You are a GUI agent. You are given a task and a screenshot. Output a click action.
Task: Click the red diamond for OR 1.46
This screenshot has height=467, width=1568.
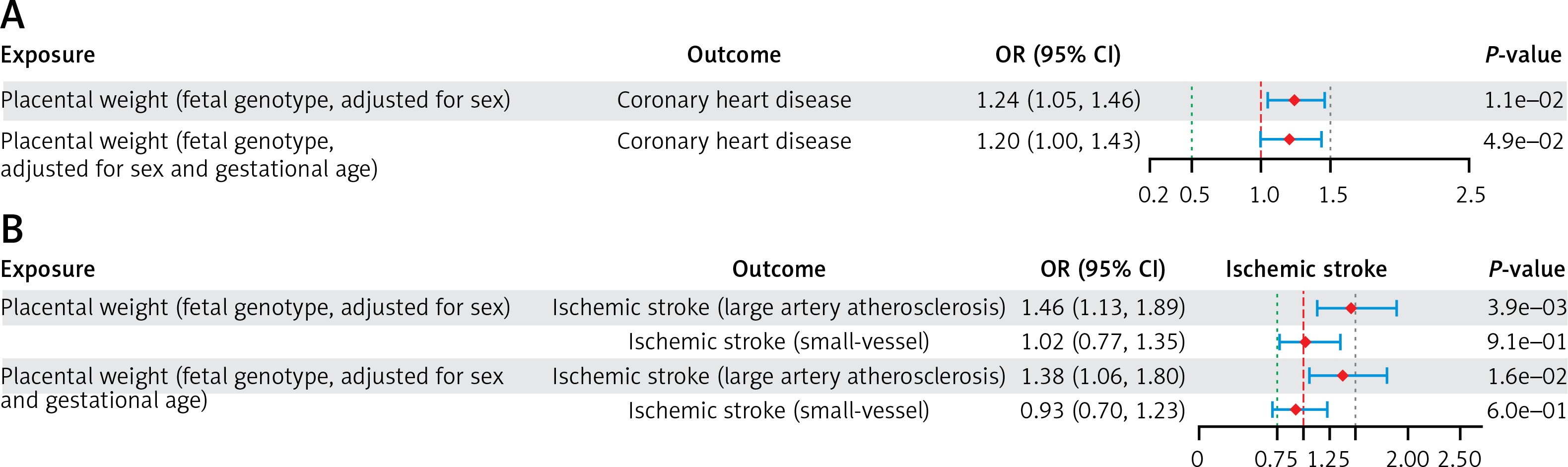(1351, 309)
